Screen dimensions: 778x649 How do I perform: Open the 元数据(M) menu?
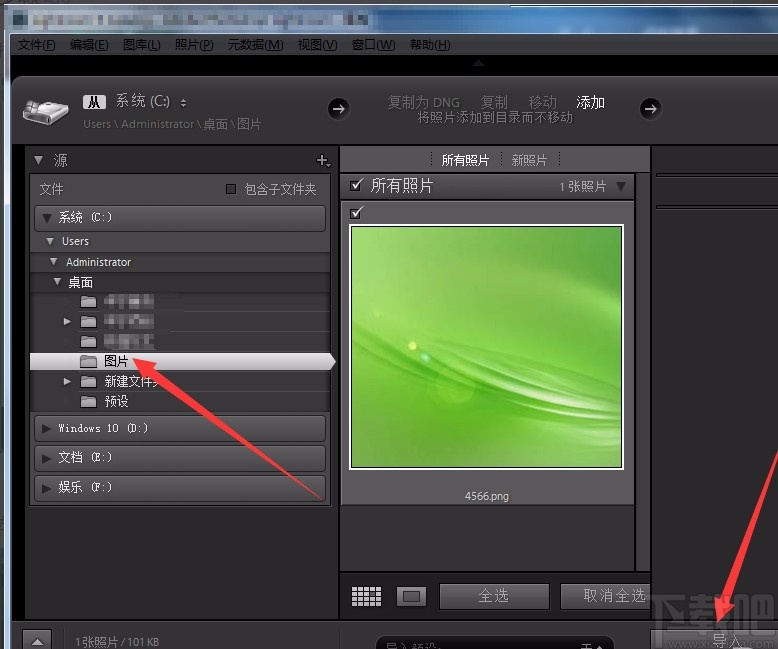point(256,45)
